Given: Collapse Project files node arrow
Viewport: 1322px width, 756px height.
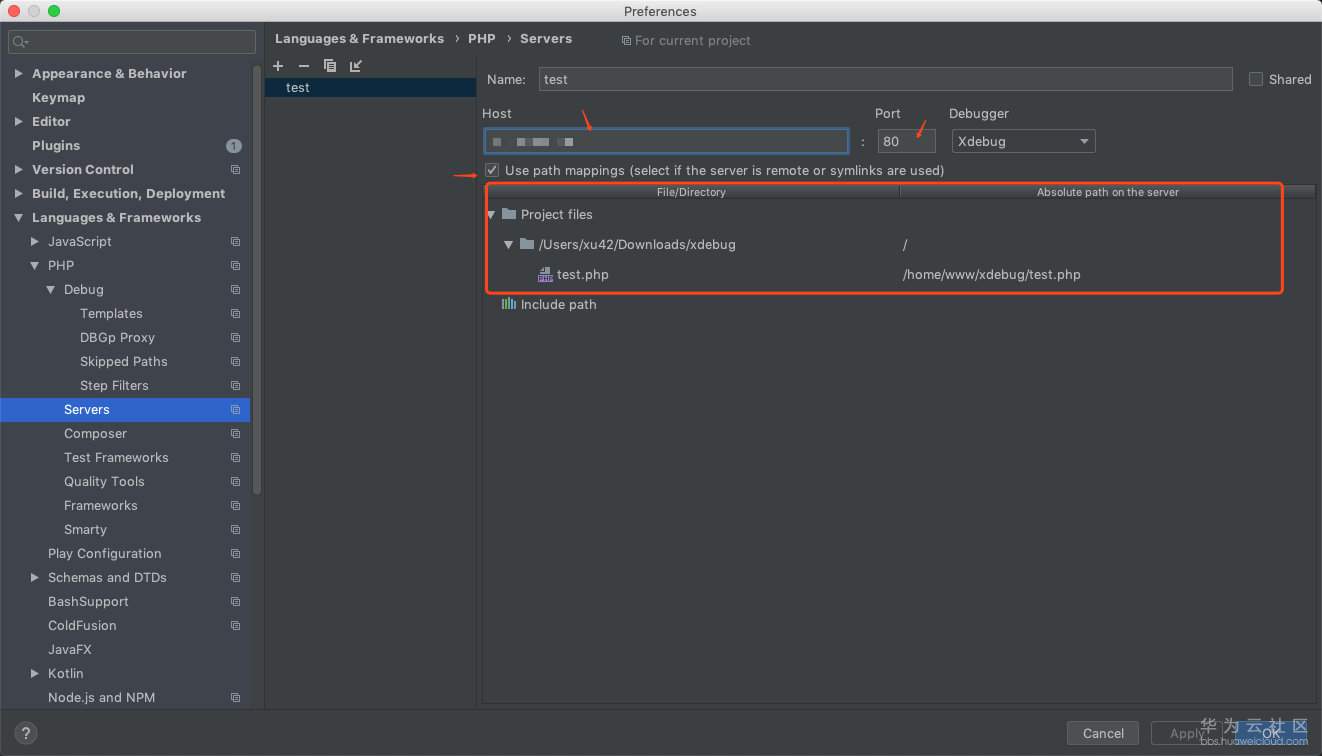Looking at the screenshot, I should point(491,215).
